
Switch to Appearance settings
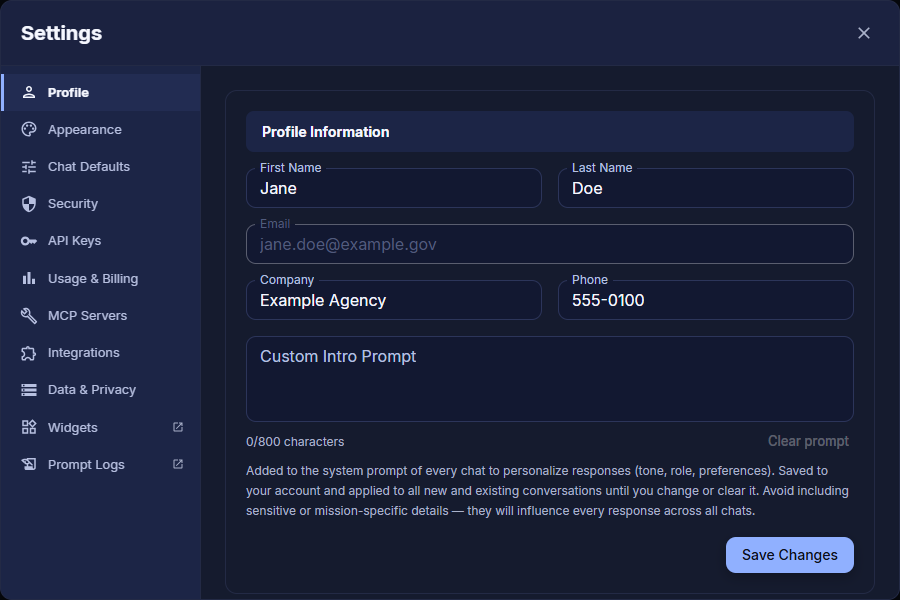[x=101, y=129]
